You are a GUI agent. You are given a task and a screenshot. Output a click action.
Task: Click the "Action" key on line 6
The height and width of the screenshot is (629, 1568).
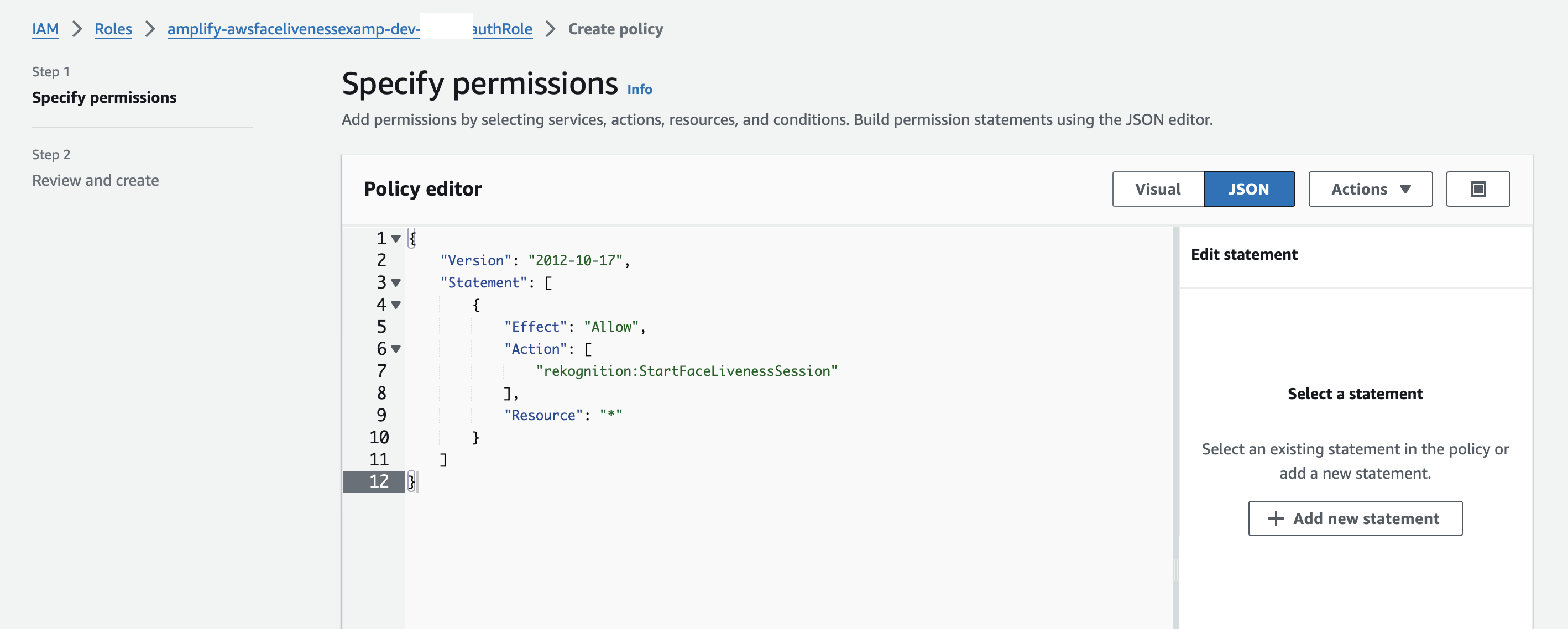pyautogui.click(x=535, y=349)
